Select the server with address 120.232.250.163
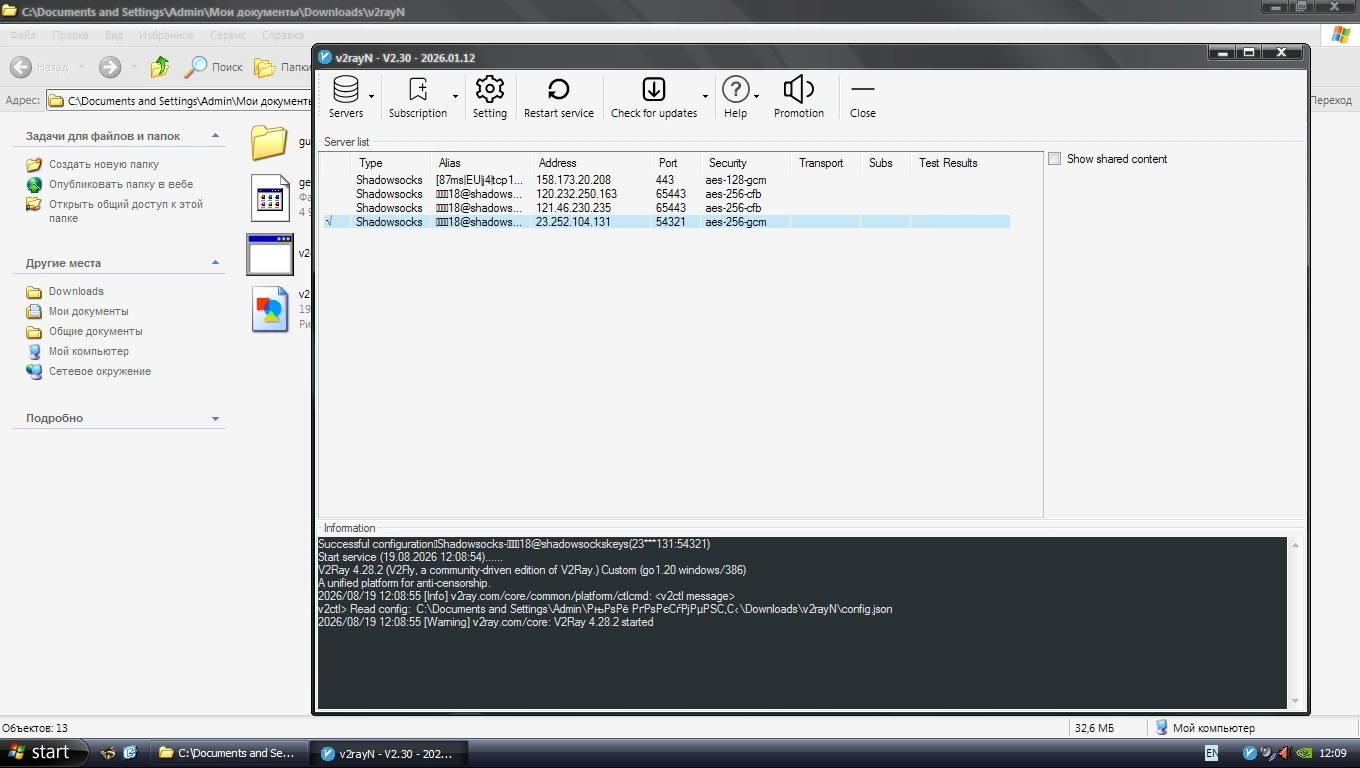 (x=665, y=194)
